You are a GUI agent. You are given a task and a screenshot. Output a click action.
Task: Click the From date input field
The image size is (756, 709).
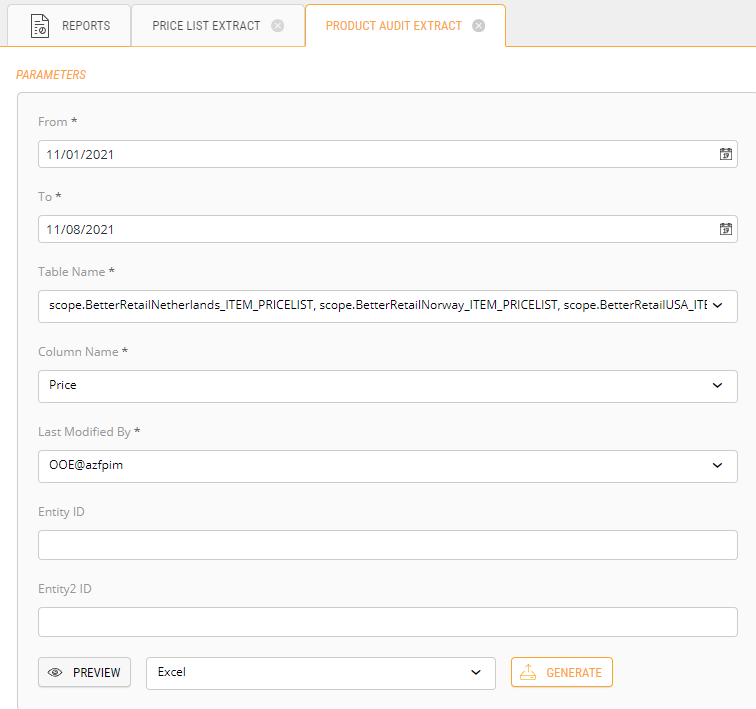(x=370, y=154)
